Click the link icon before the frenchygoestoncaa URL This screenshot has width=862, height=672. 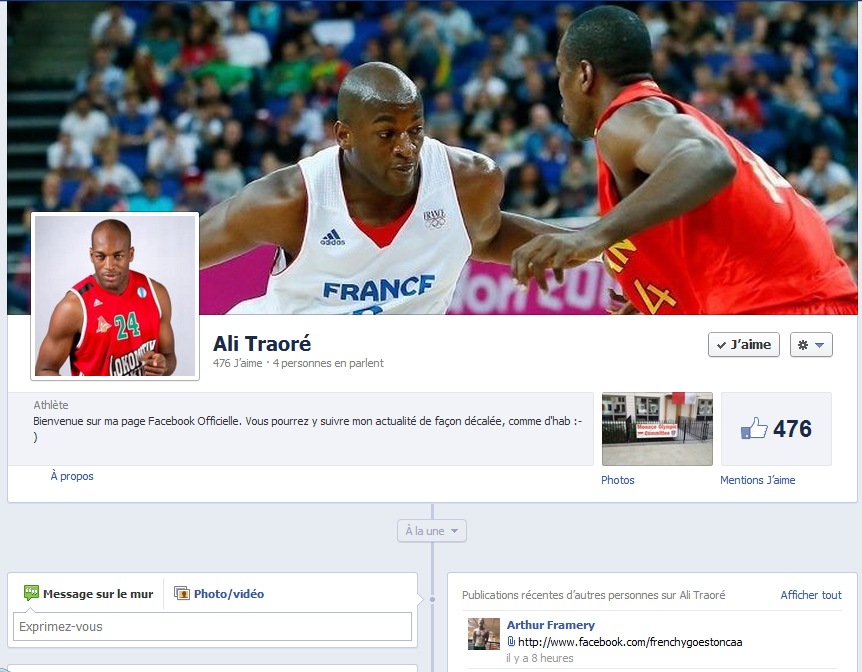click(x=511, y=642)
